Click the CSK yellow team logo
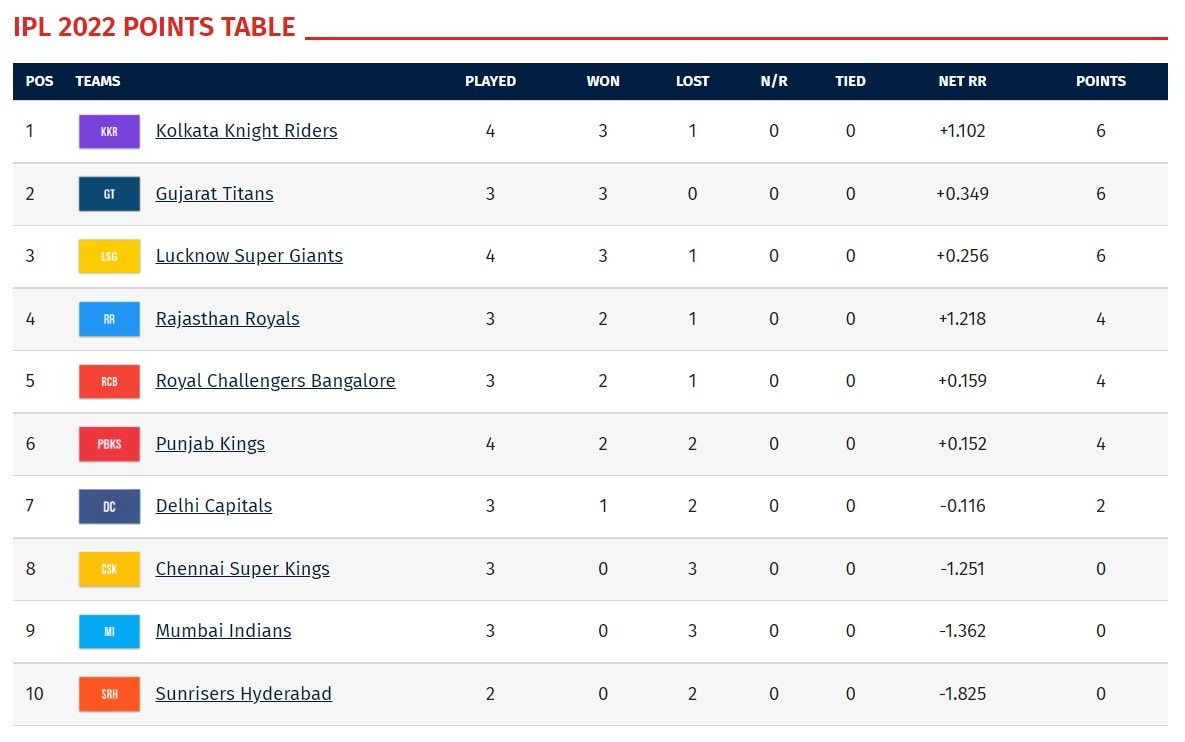Screen dimensions: 1185x742 [108, 568]
